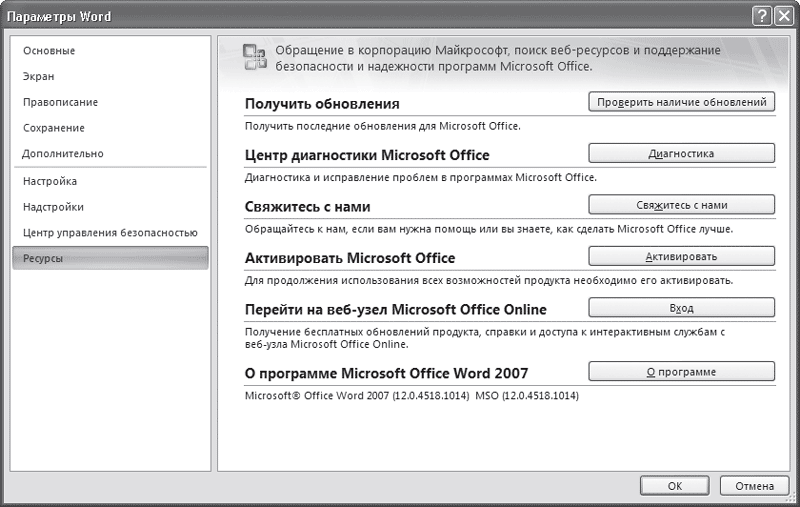
Task: Go to Дополнительно options
Action: (x=63, y=154)
